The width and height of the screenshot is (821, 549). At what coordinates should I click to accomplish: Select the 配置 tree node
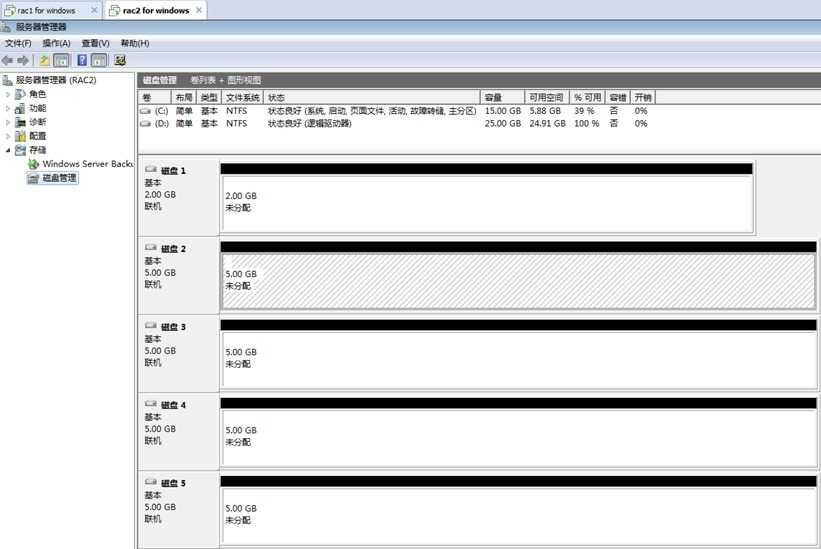[x=38, y=136]
